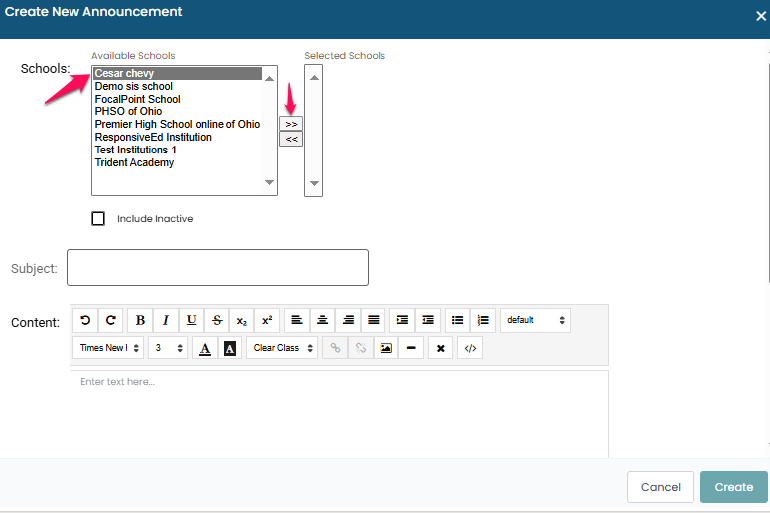This screenshot has height=513, width=770.
Task: Pick the text background color swatch
Action: point(230,348)
